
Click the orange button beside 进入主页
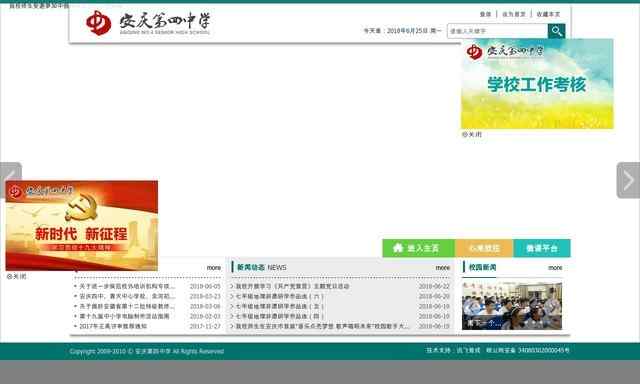(484, 248)
